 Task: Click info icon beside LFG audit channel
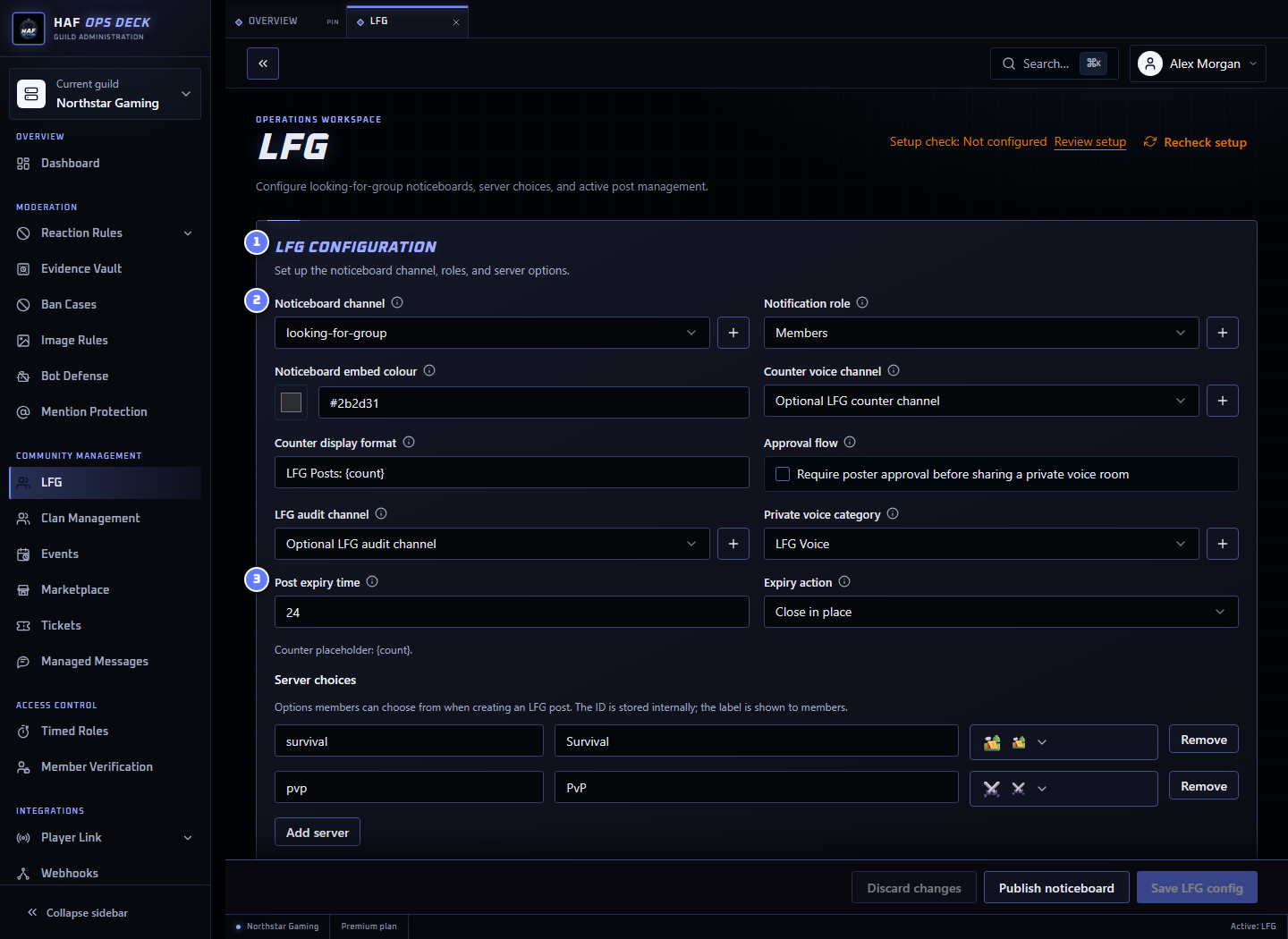pos(381,513)
